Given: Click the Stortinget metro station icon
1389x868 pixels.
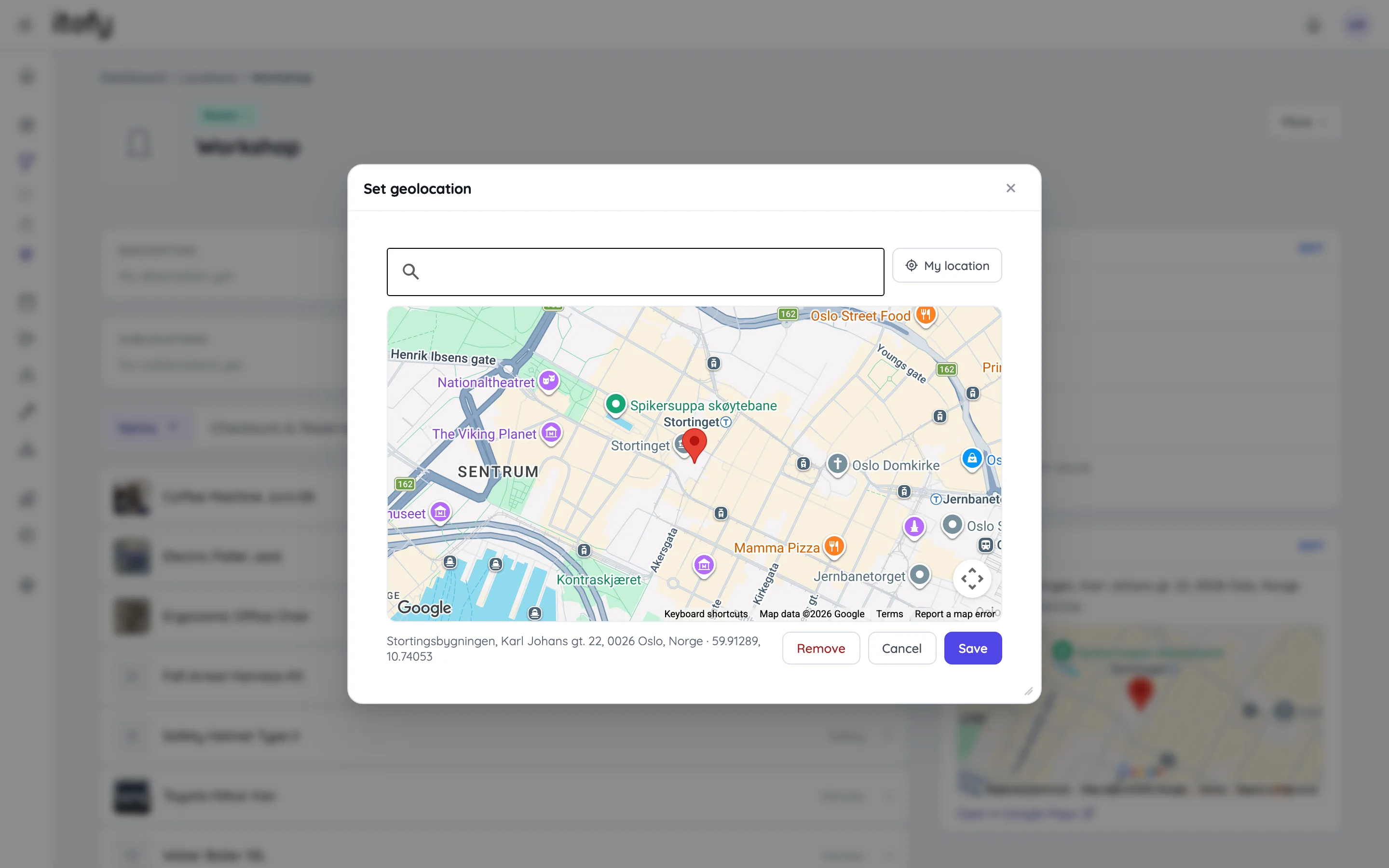Looking at the screenshot, I should pyautogui.click(x=726, y=422).
